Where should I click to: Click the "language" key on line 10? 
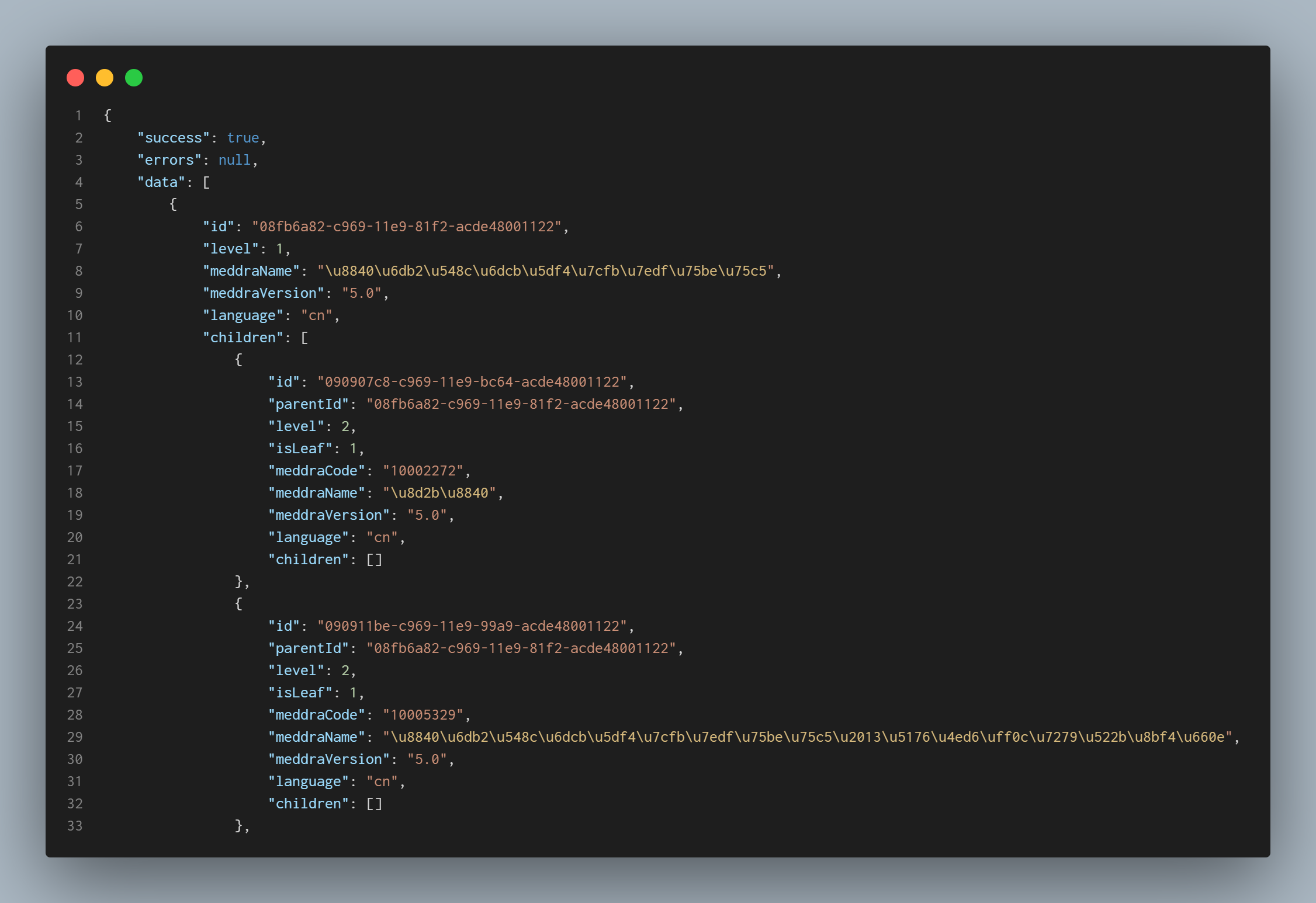(x=243, y=315)
